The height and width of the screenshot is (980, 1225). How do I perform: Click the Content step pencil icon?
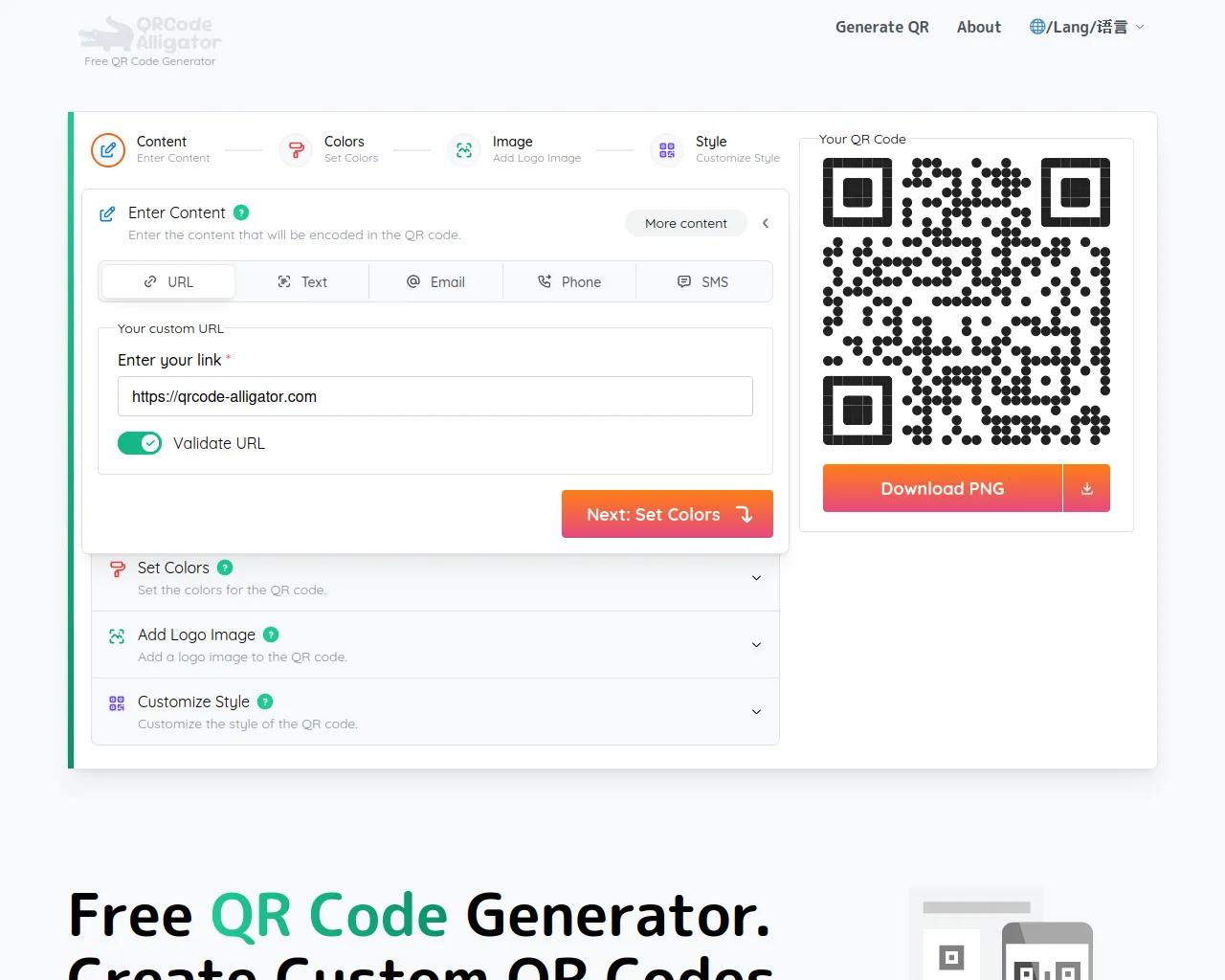coord(108,150)
